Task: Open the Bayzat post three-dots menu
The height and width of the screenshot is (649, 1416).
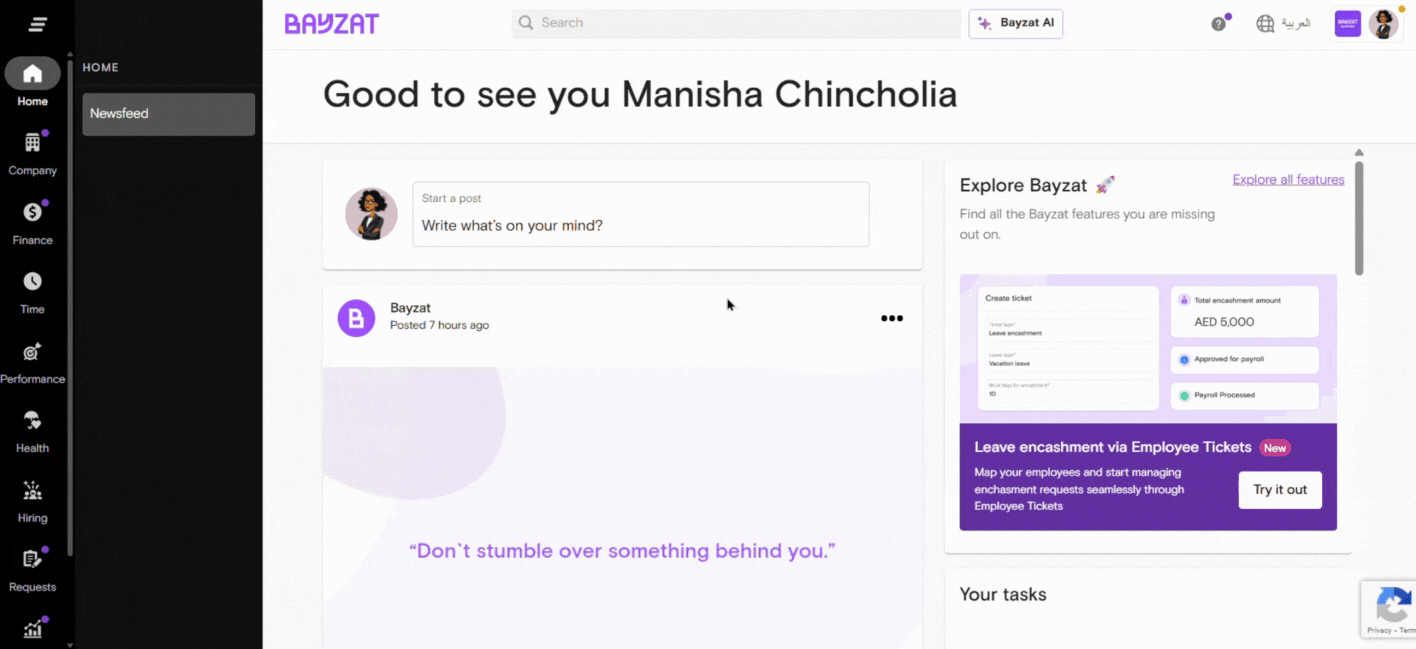Action: point(892,318)
